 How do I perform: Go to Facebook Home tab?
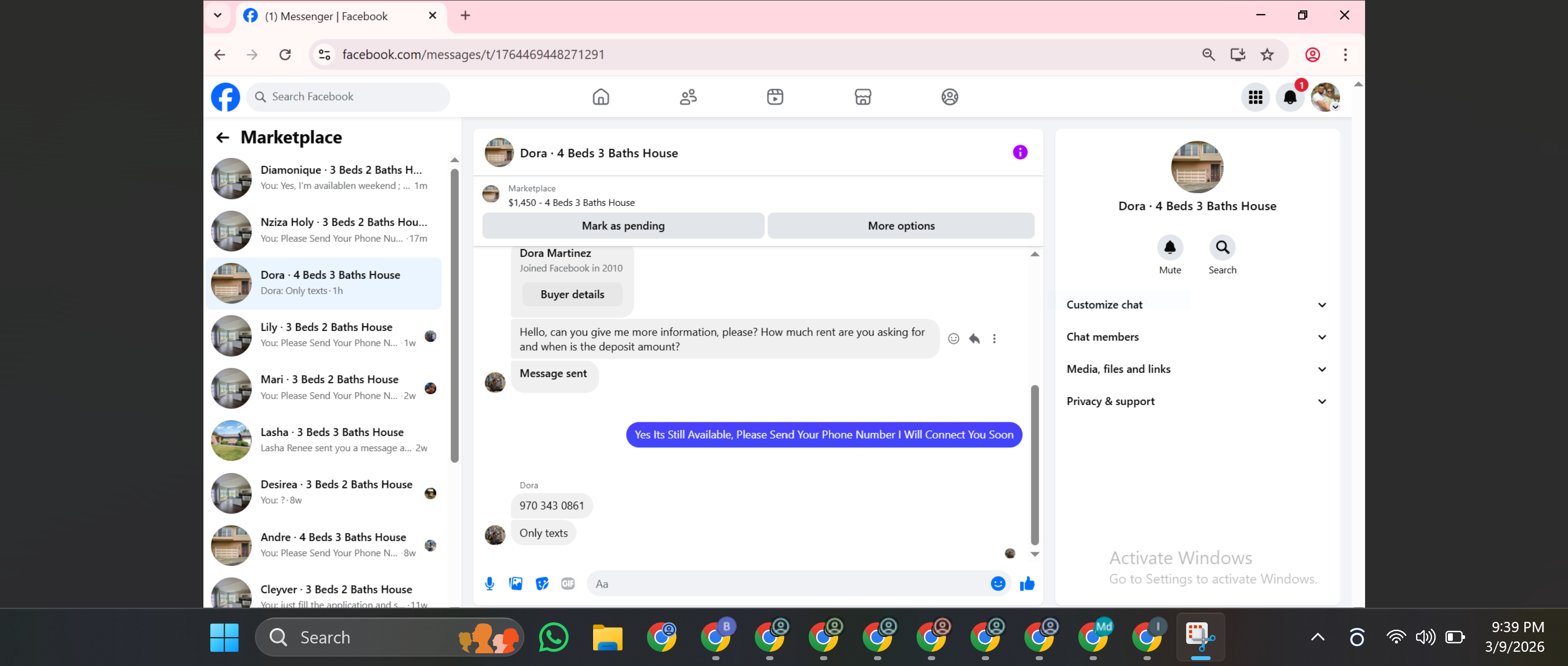click(x=600, y=97)
